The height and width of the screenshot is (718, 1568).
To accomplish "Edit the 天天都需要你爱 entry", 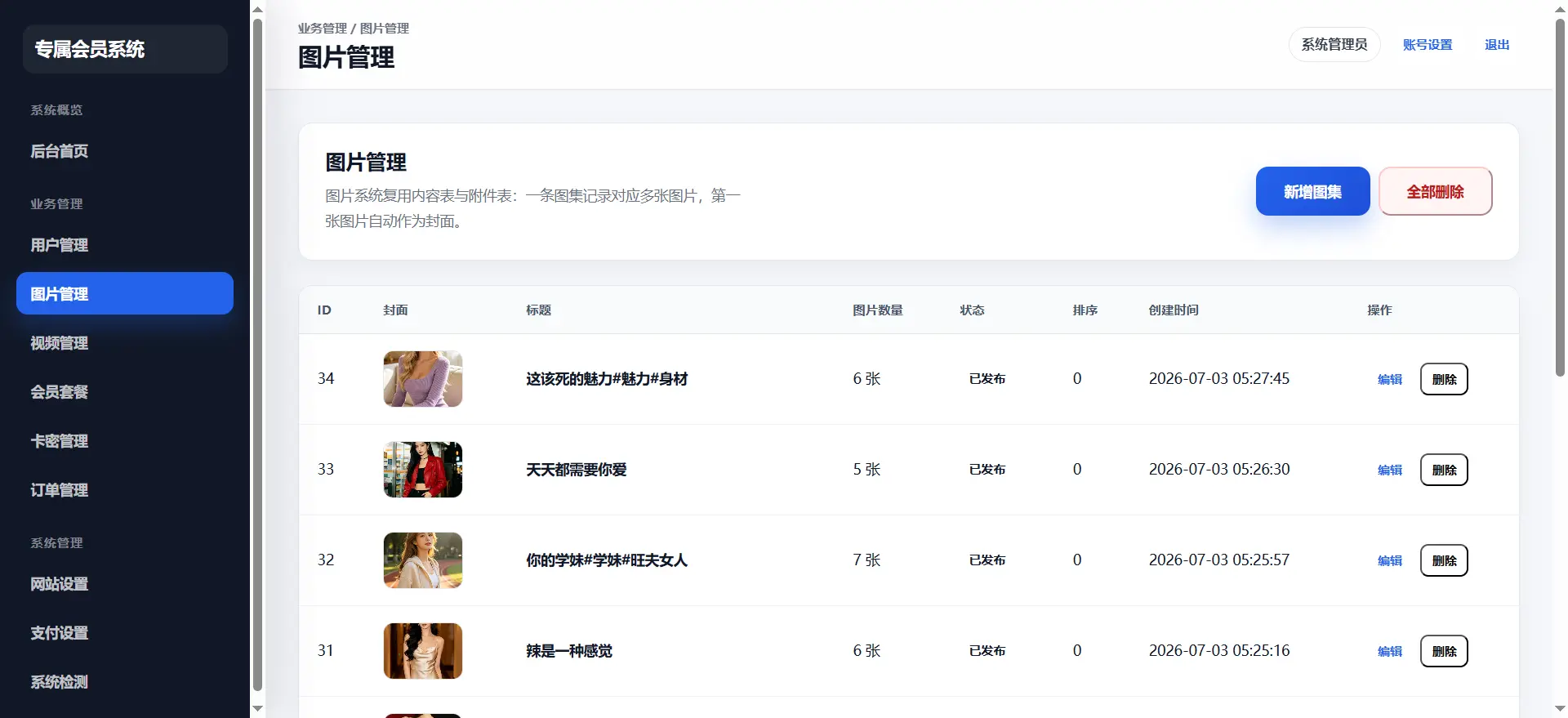I will (1390, 470).
